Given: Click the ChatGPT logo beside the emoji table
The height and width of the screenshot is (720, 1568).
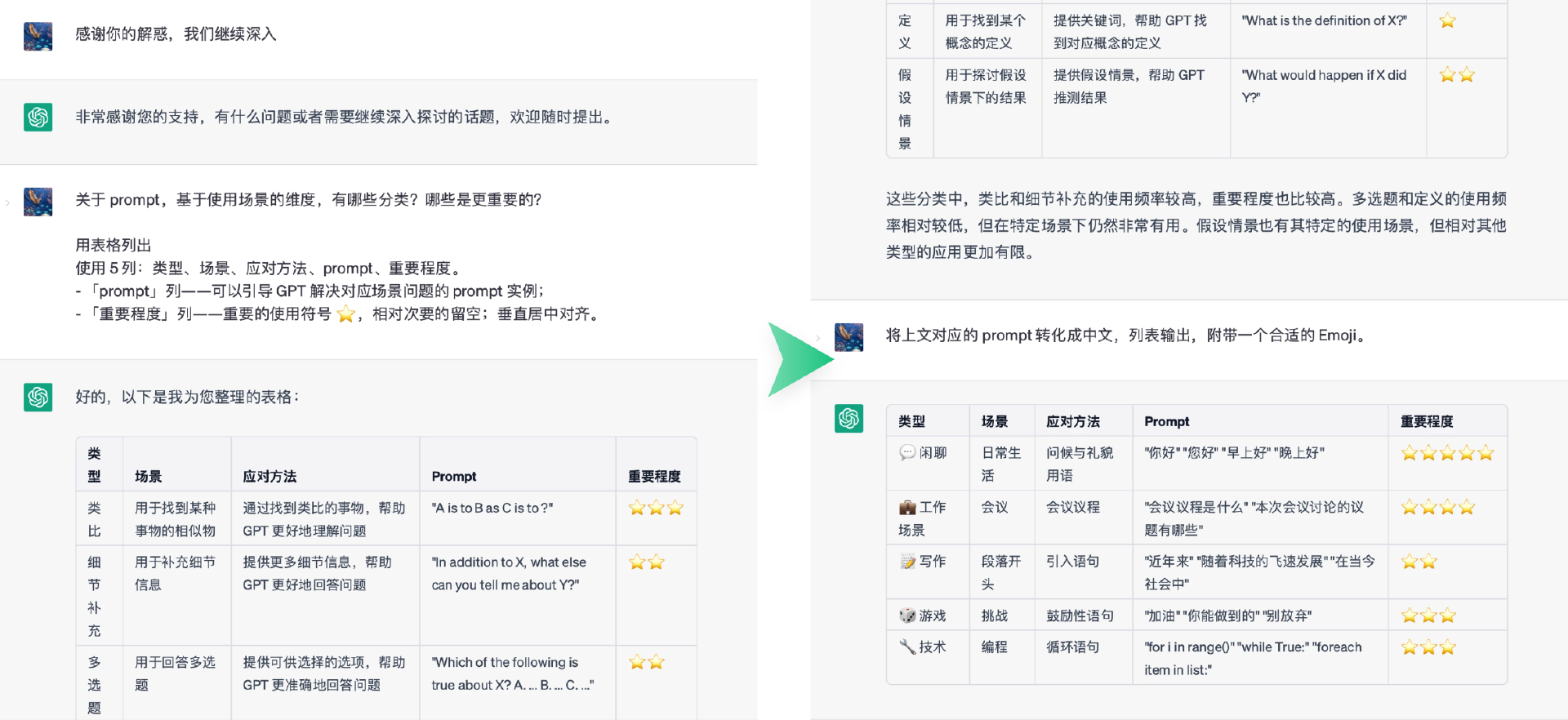Looking at the screenshot, I should (849, 419).
